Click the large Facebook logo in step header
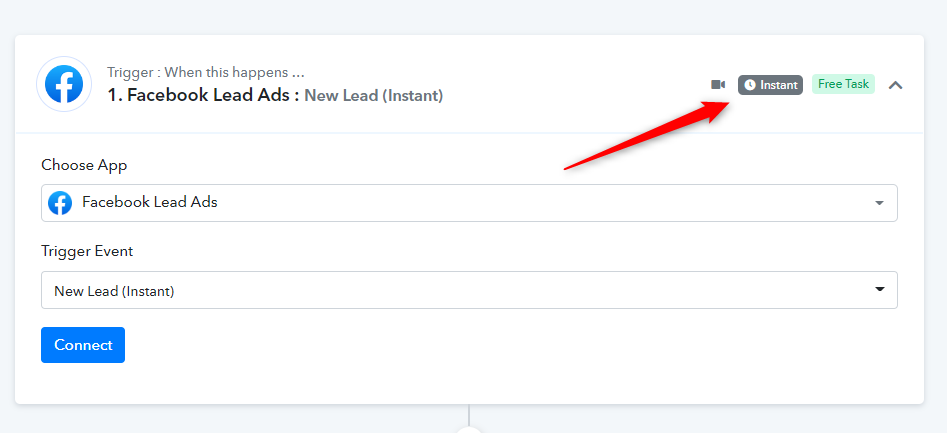 [64, 84]
